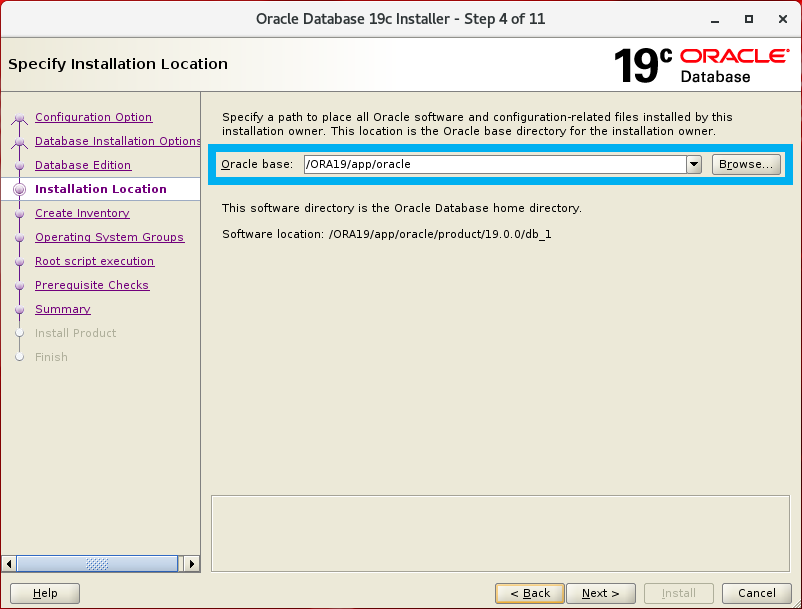Go to Database Installation Options step

pyautogui.click(x=118, y=141)
